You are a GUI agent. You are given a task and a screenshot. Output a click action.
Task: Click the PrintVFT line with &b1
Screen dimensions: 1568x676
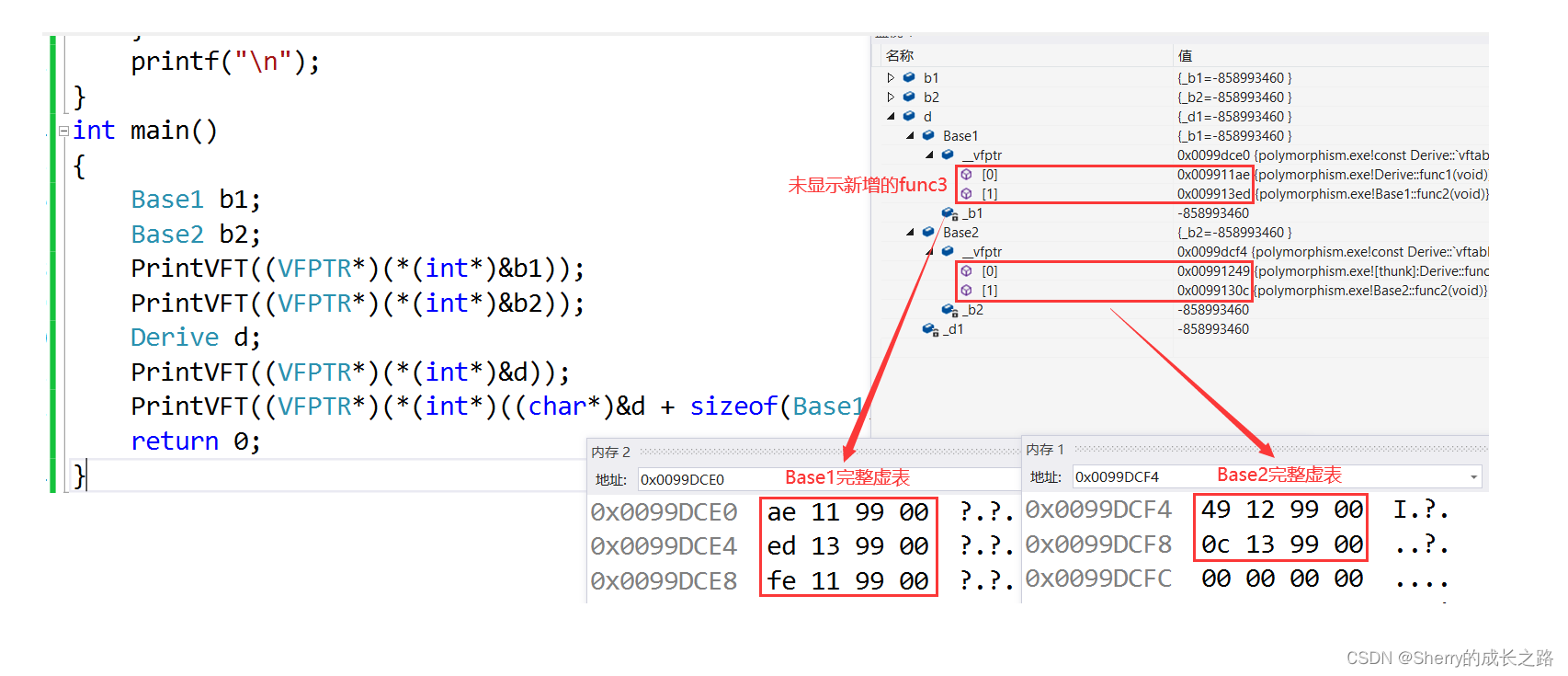click(358, 269)
